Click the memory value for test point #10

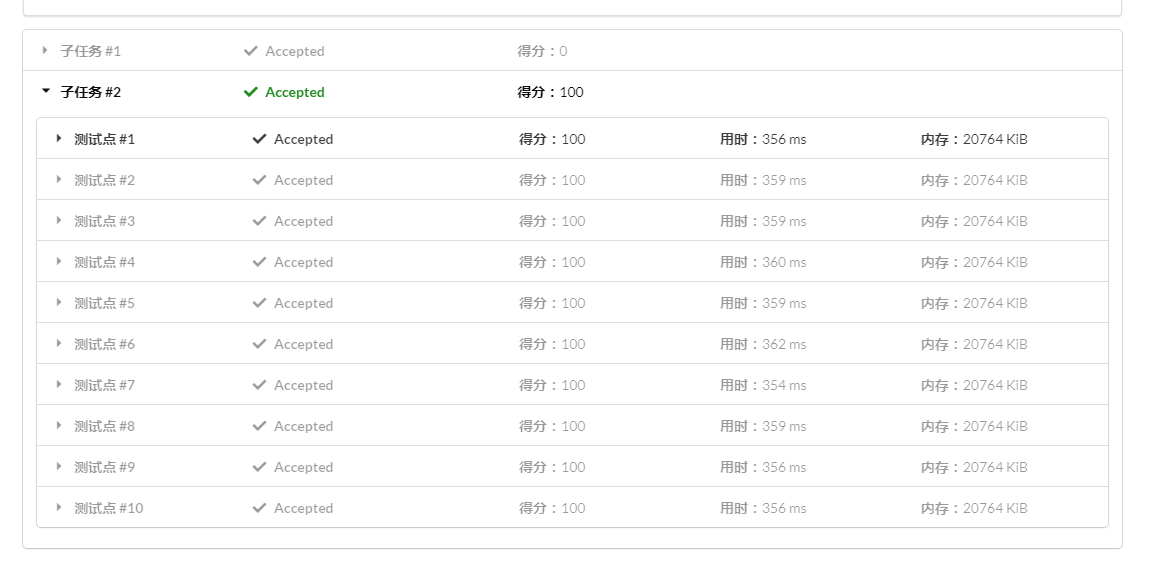point(994,508)
